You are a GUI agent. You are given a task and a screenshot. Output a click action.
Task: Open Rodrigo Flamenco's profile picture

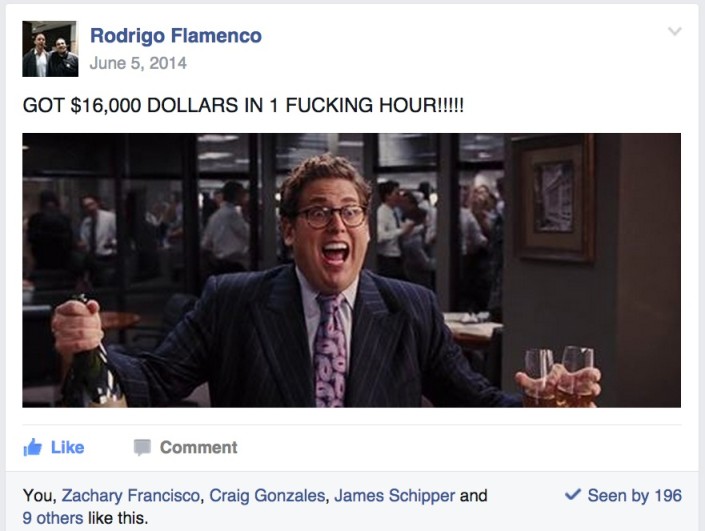coord(50,49)
